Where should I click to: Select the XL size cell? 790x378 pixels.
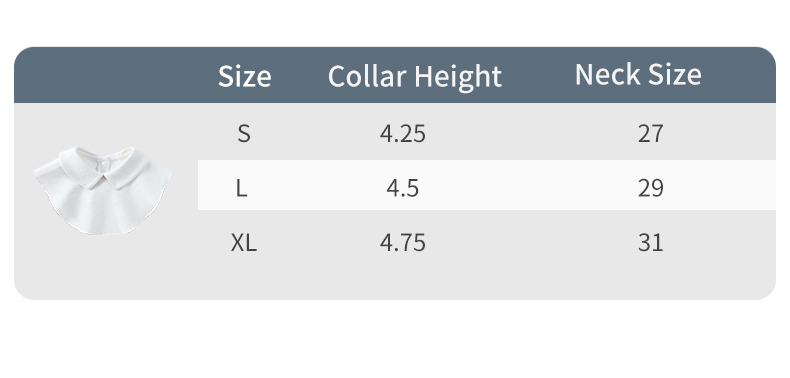244,242
